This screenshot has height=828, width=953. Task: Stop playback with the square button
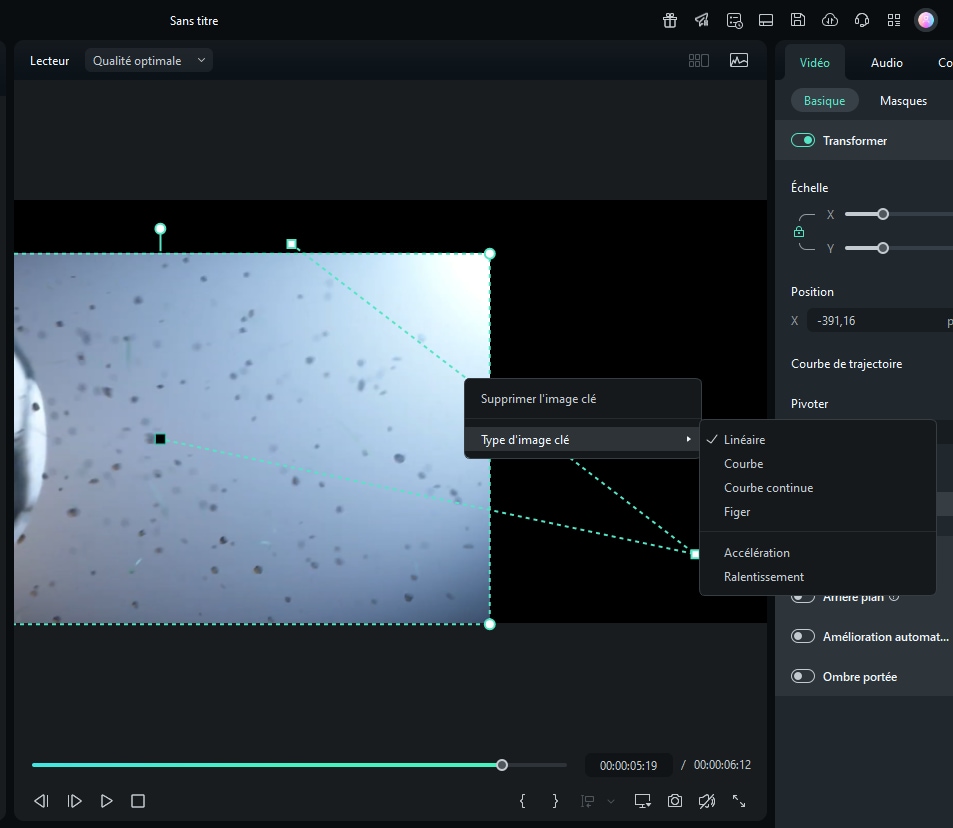138,801
